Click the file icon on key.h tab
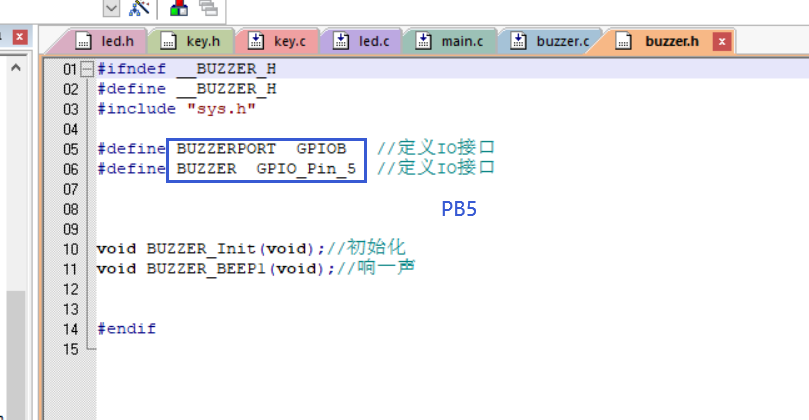The width and height of the screenshot is (809, 420). (x=168, y=41)
